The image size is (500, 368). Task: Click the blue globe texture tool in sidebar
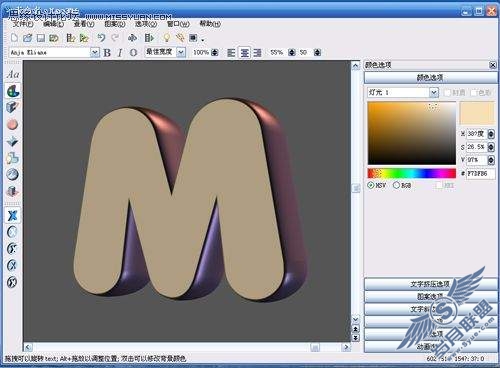click(12, 174)
